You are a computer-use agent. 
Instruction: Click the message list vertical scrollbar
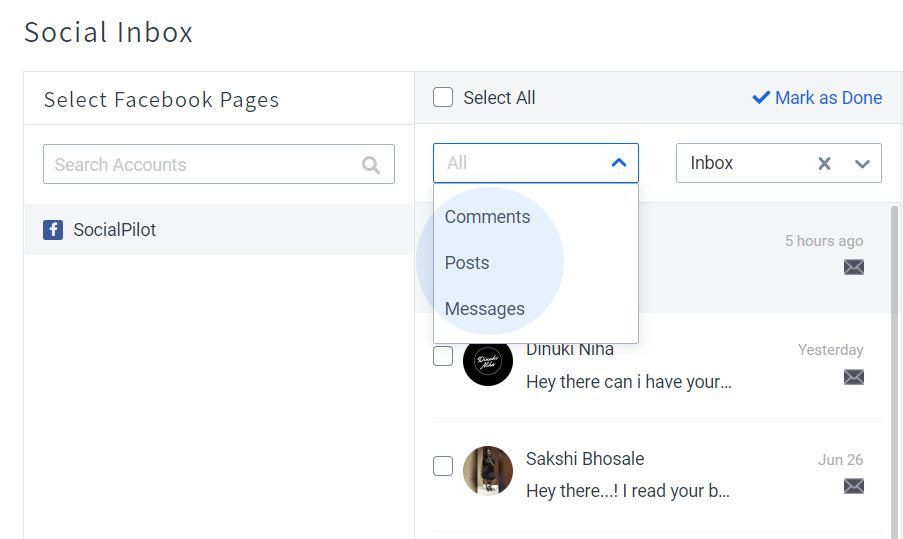894,372
